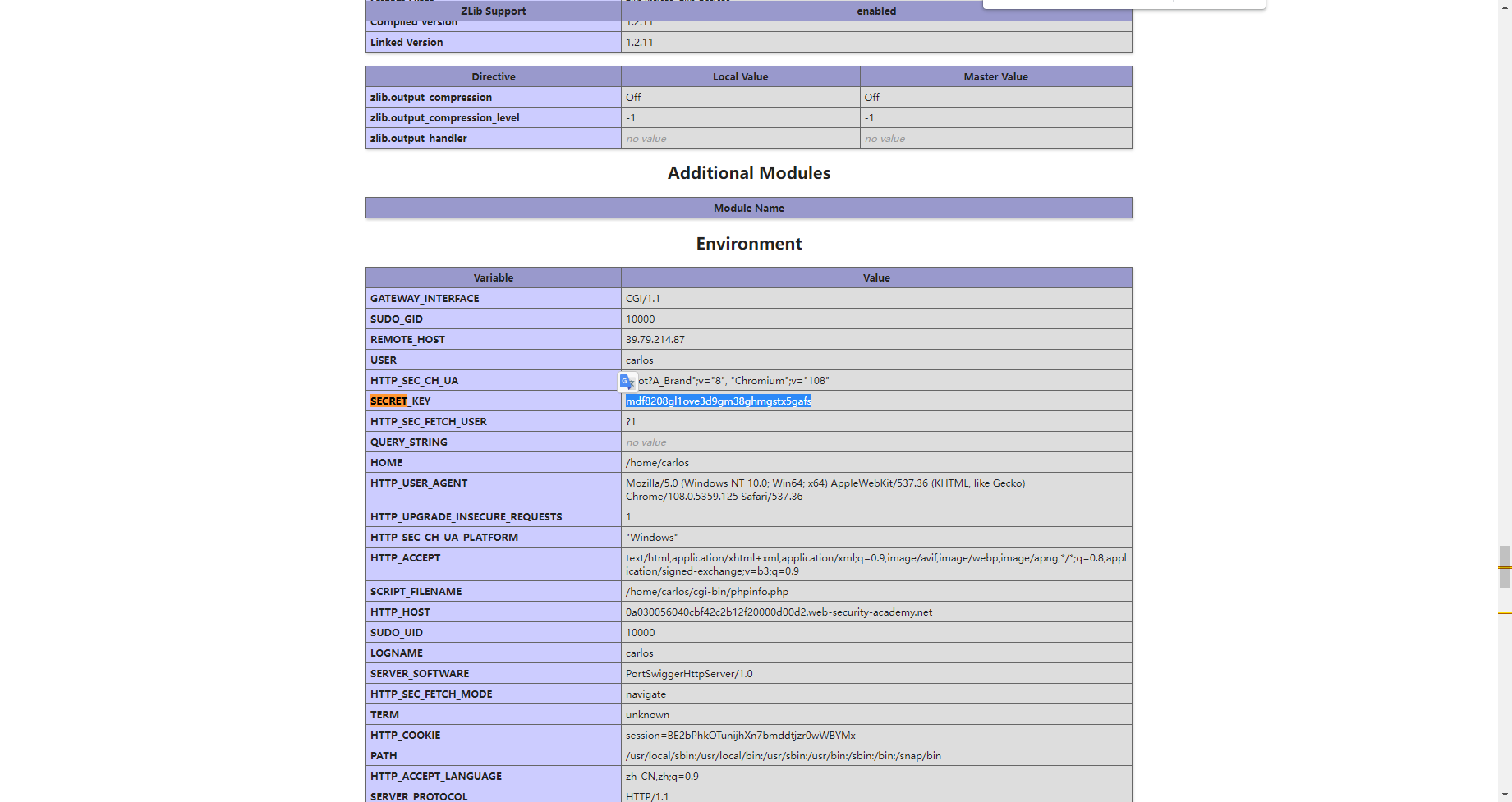Viewport: 1512px width, 802px height.
Task: Click the HOME variable cell
Action: [x=494, y=463]
